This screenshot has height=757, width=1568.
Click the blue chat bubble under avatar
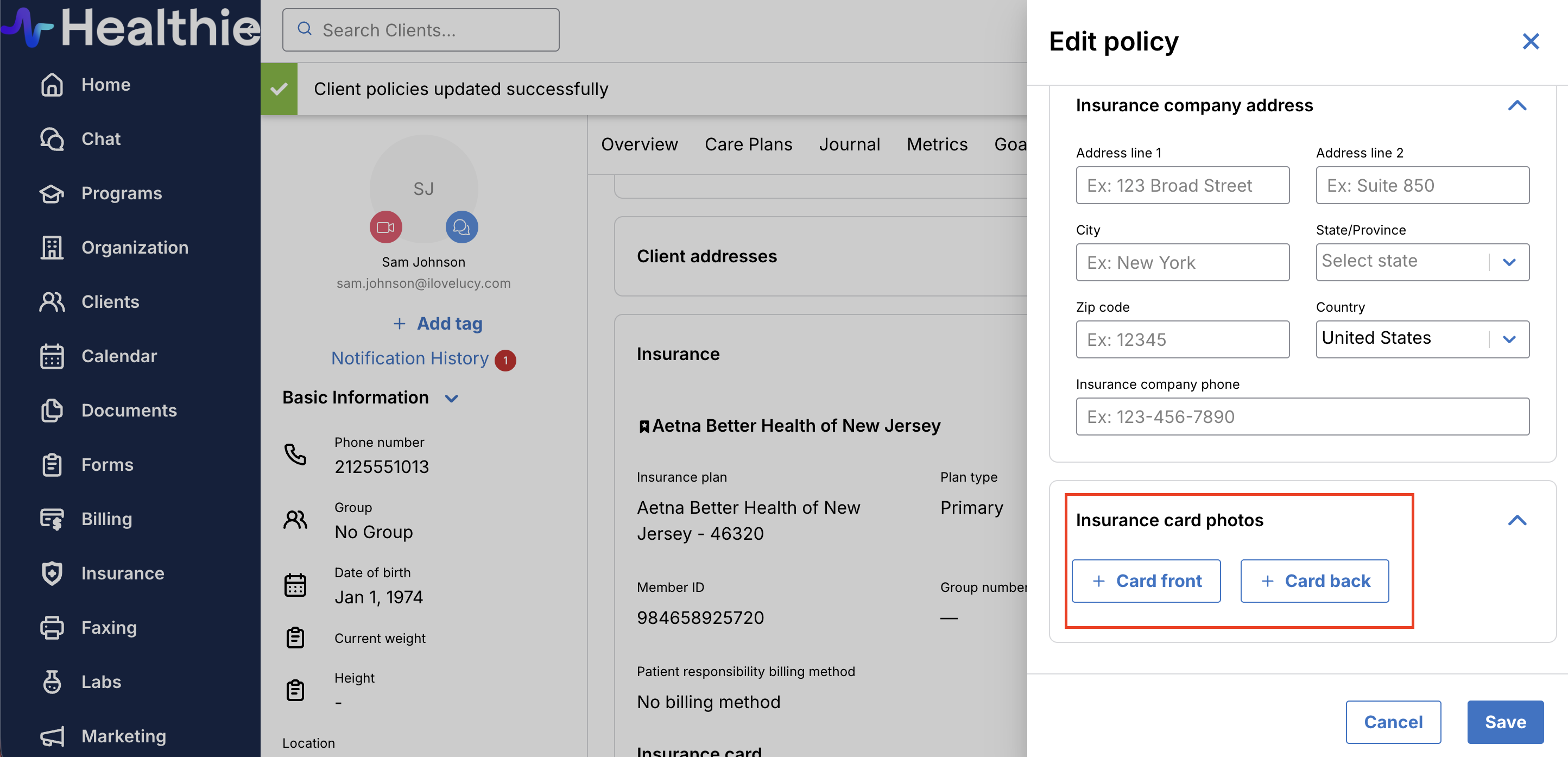[461, 227]
